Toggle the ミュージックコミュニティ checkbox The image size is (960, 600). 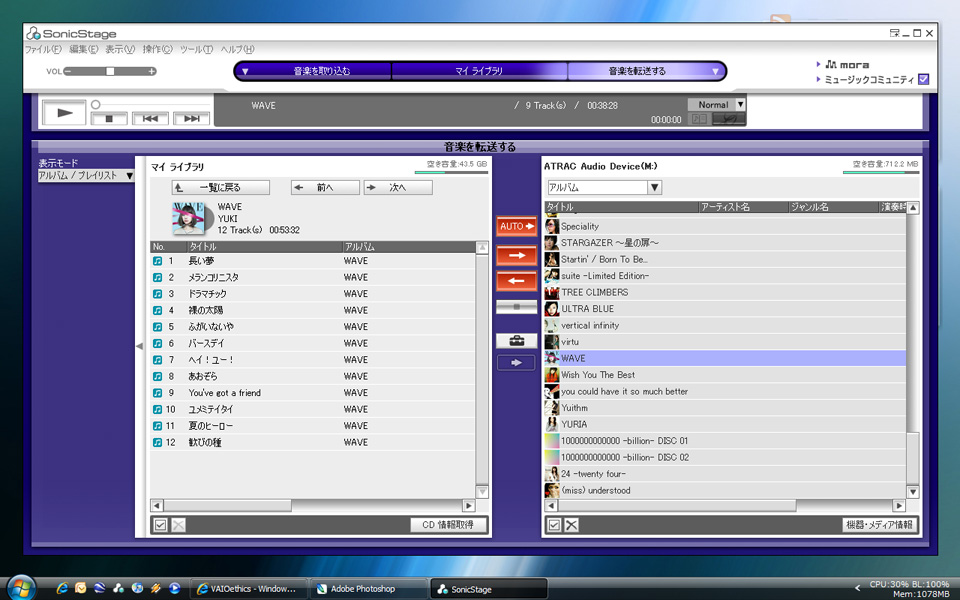click(924, 79)
